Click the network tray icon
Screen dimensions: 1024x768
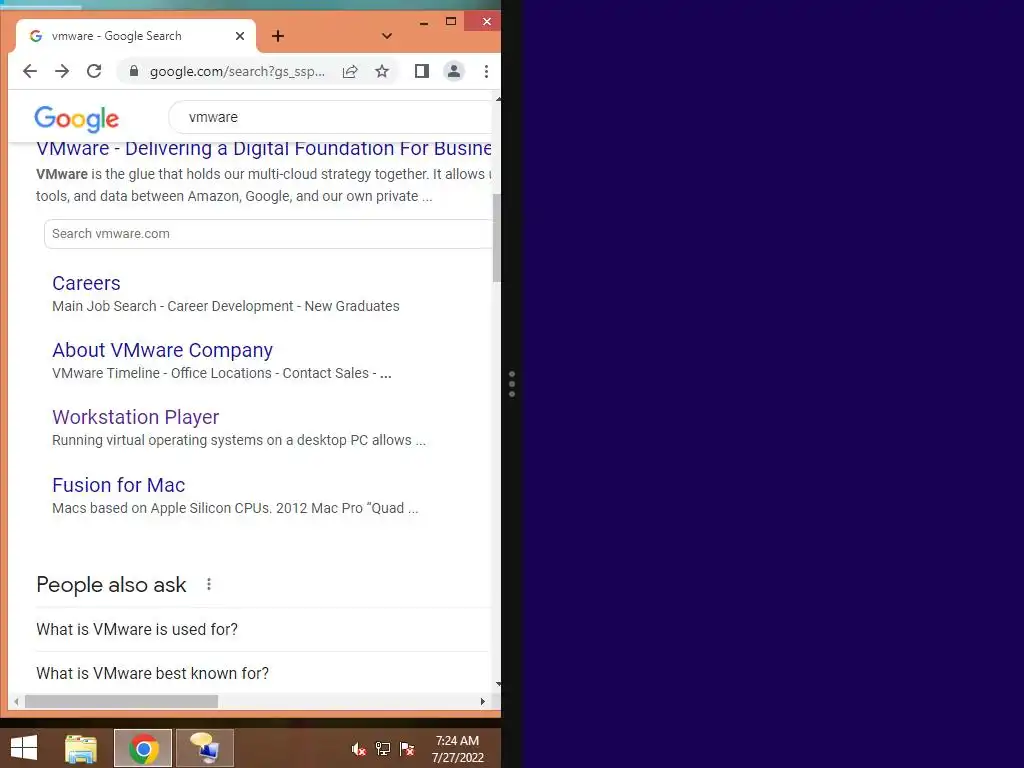(x=383, y=749)
